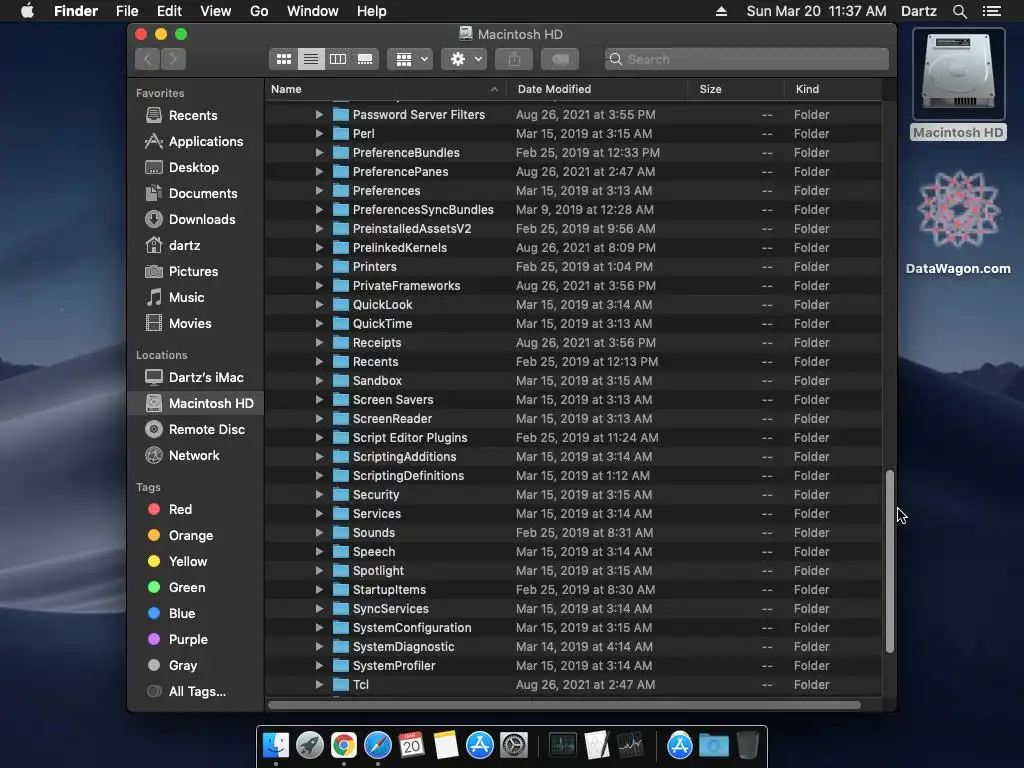Expand the Security folder disclosure triangle
1024x768 pixels.
(x=319, y=495)
